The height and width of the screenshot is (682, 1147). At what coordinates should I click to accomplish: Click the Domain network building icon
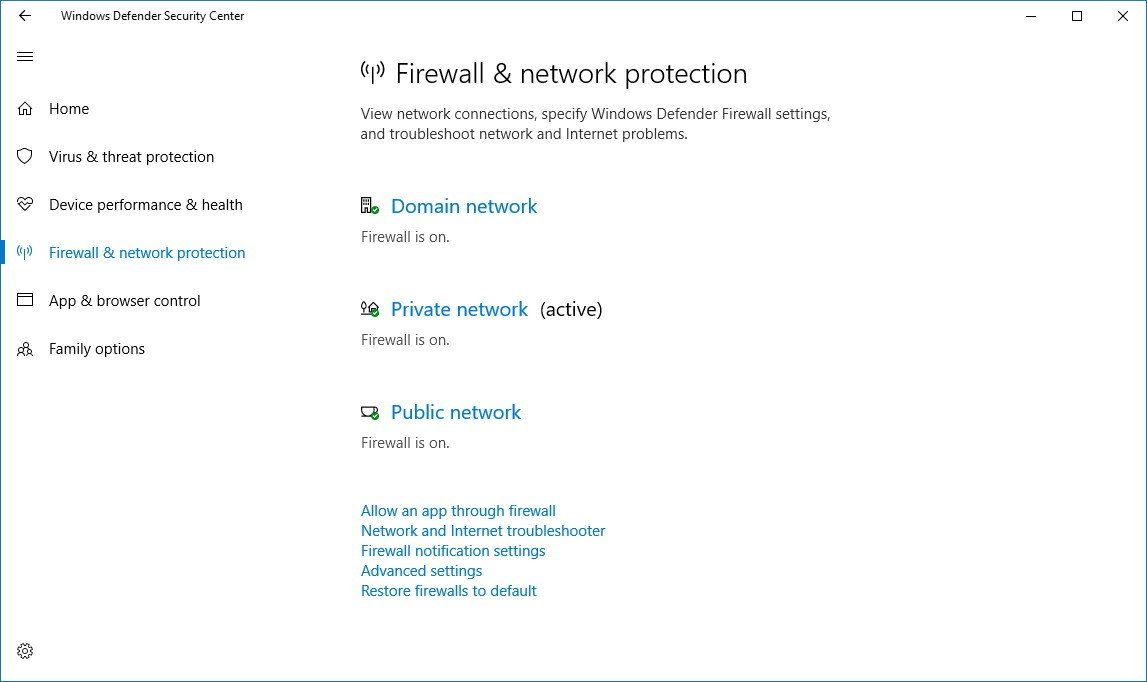pyautogui.click(x=368, y=205)
